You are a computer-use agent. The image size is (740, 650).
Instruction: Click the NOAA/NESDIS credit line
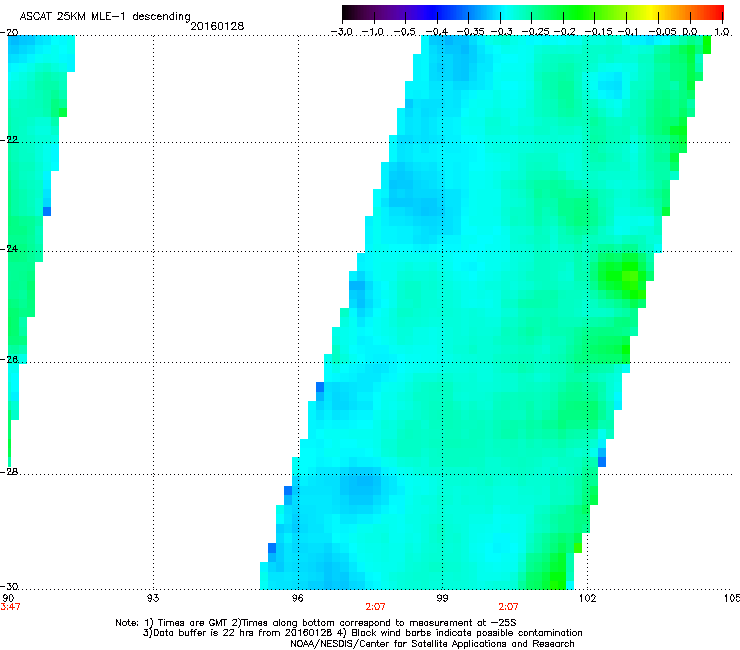point(432,644)
